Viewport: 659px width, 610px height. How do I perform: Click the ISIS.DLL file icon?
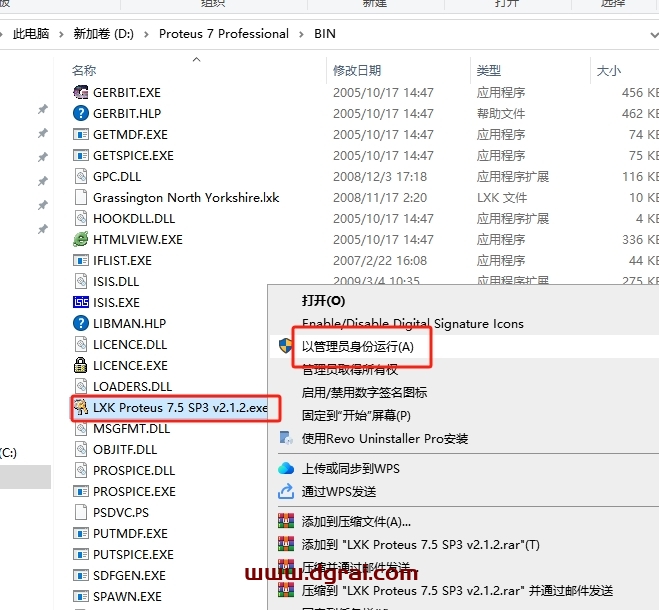[x=81, y=281]
